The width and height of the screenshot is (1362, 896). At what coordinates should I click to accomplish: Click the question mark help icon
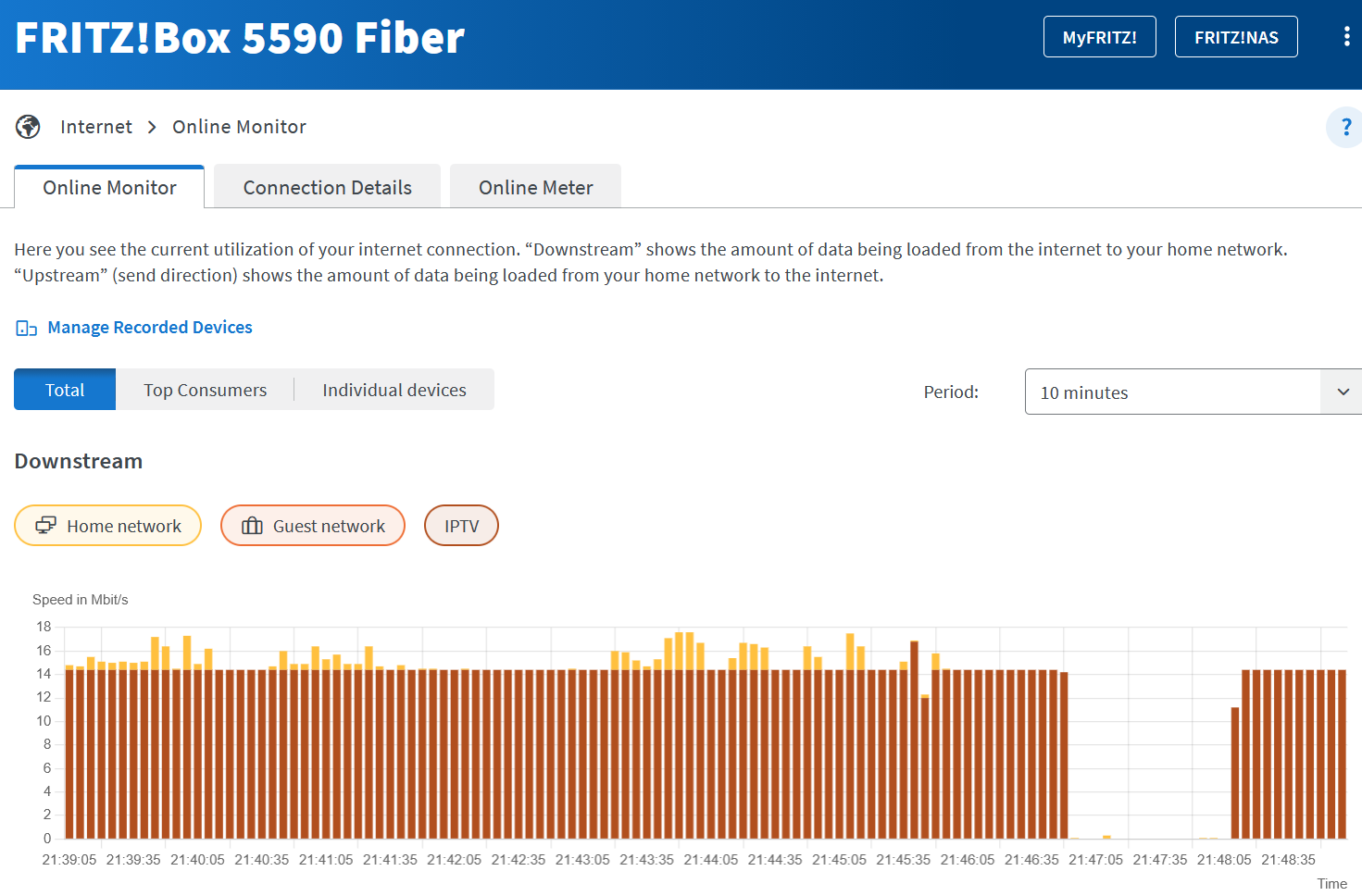[x=1345, y=127]
